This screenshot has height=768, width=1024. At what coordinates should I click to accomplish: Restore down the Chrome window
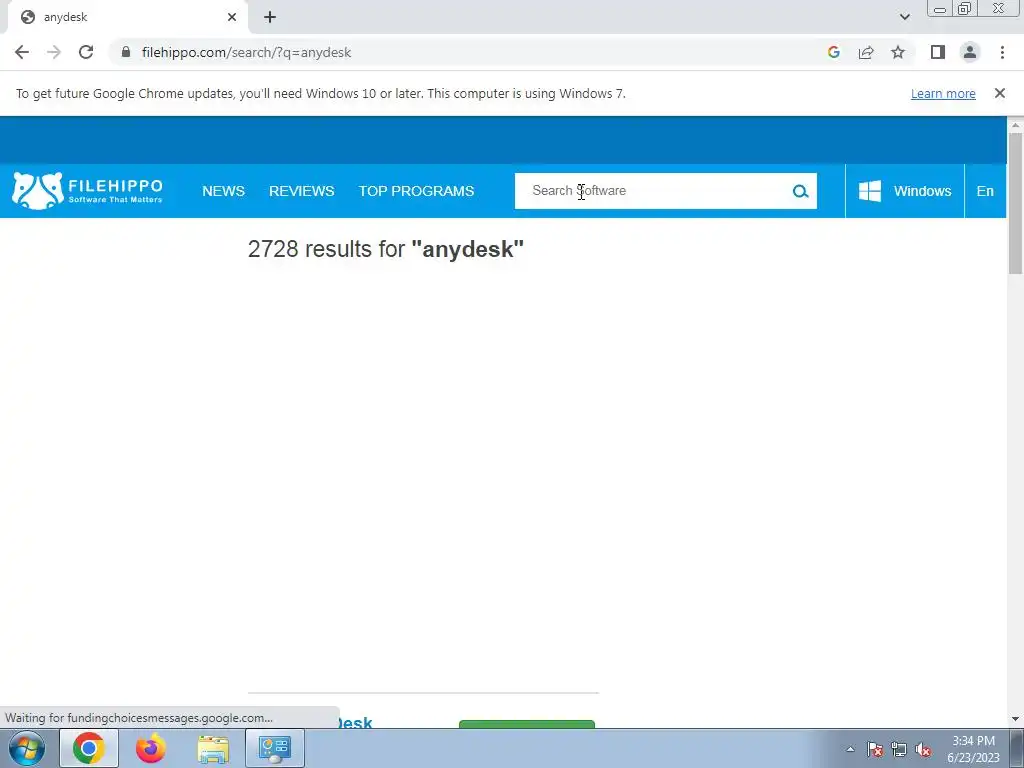click(x=965, y=9)
